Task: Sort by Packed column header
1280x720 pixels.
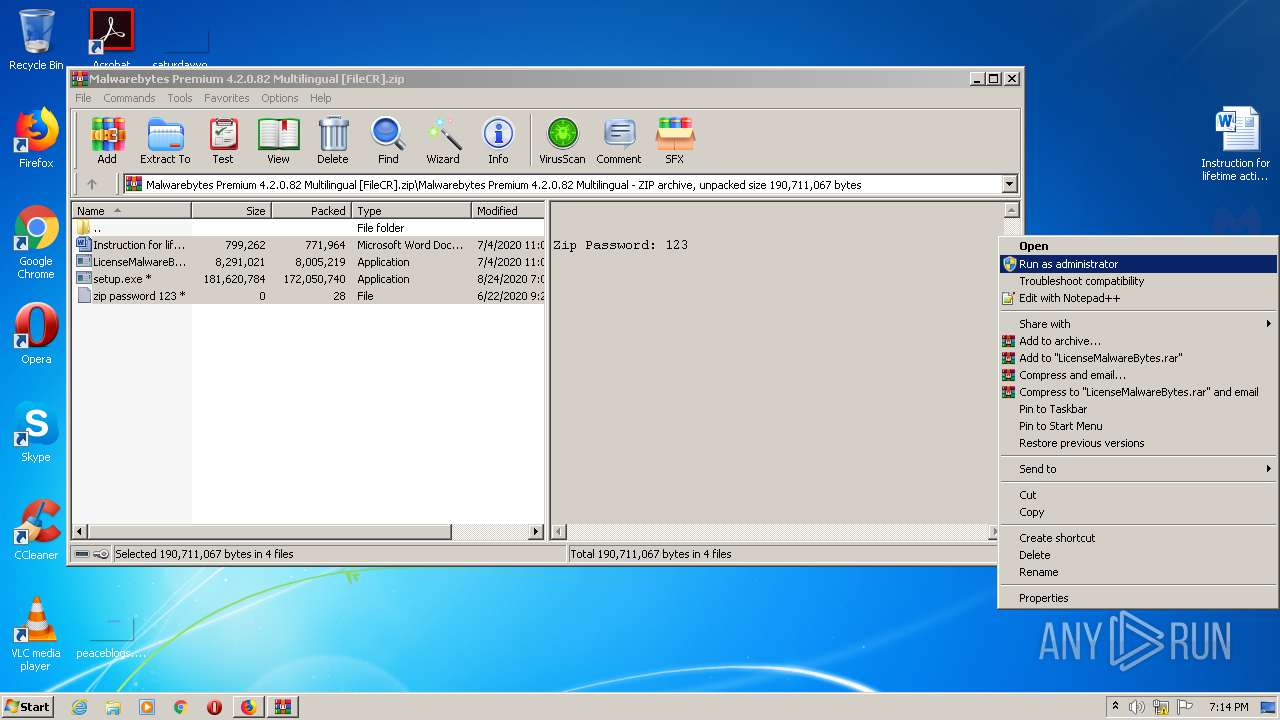Action: click(311, 211)
